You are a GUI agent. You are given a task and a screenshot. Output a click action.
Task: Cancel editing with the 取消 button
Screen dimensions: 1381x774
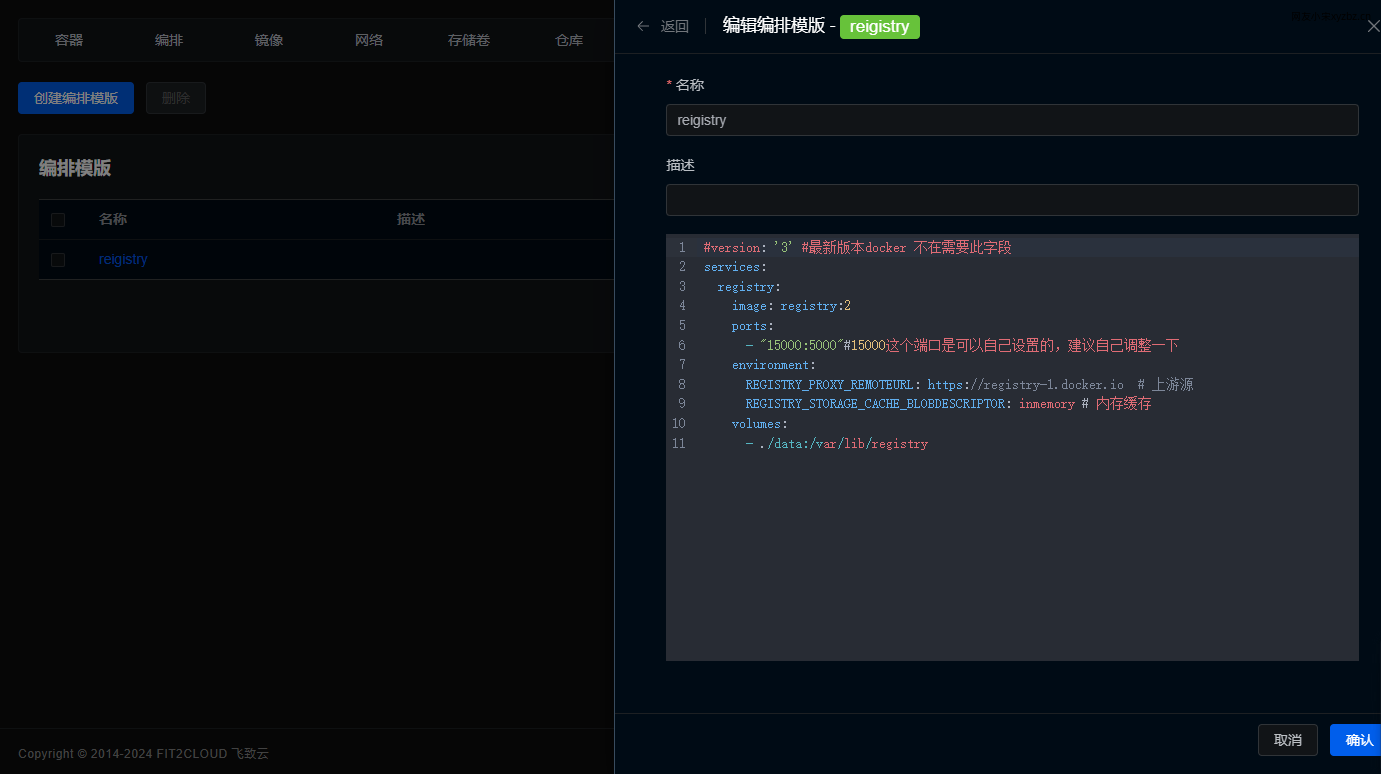coord(1287,740)
